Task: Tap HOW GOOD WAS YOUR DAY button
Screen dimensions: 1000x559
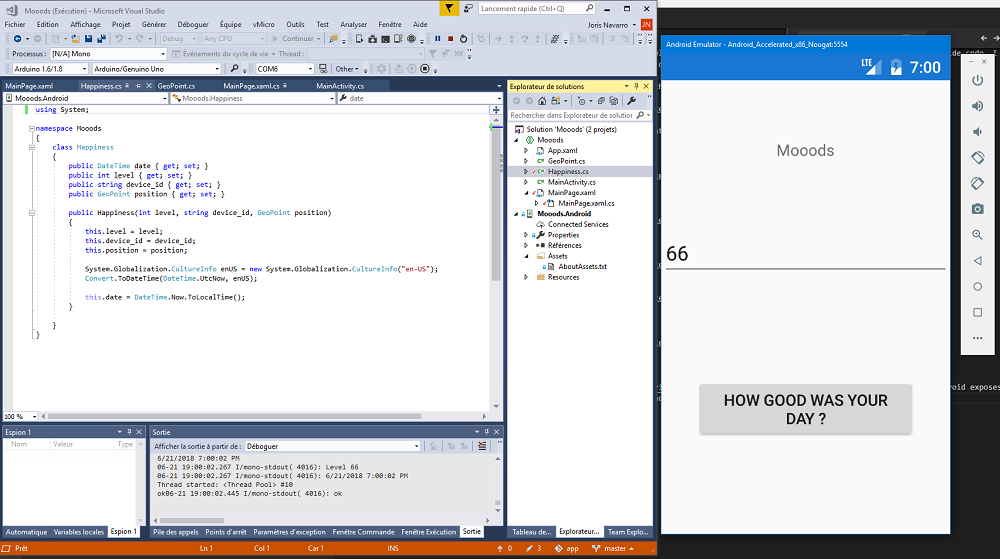Action: pos(805,409)
